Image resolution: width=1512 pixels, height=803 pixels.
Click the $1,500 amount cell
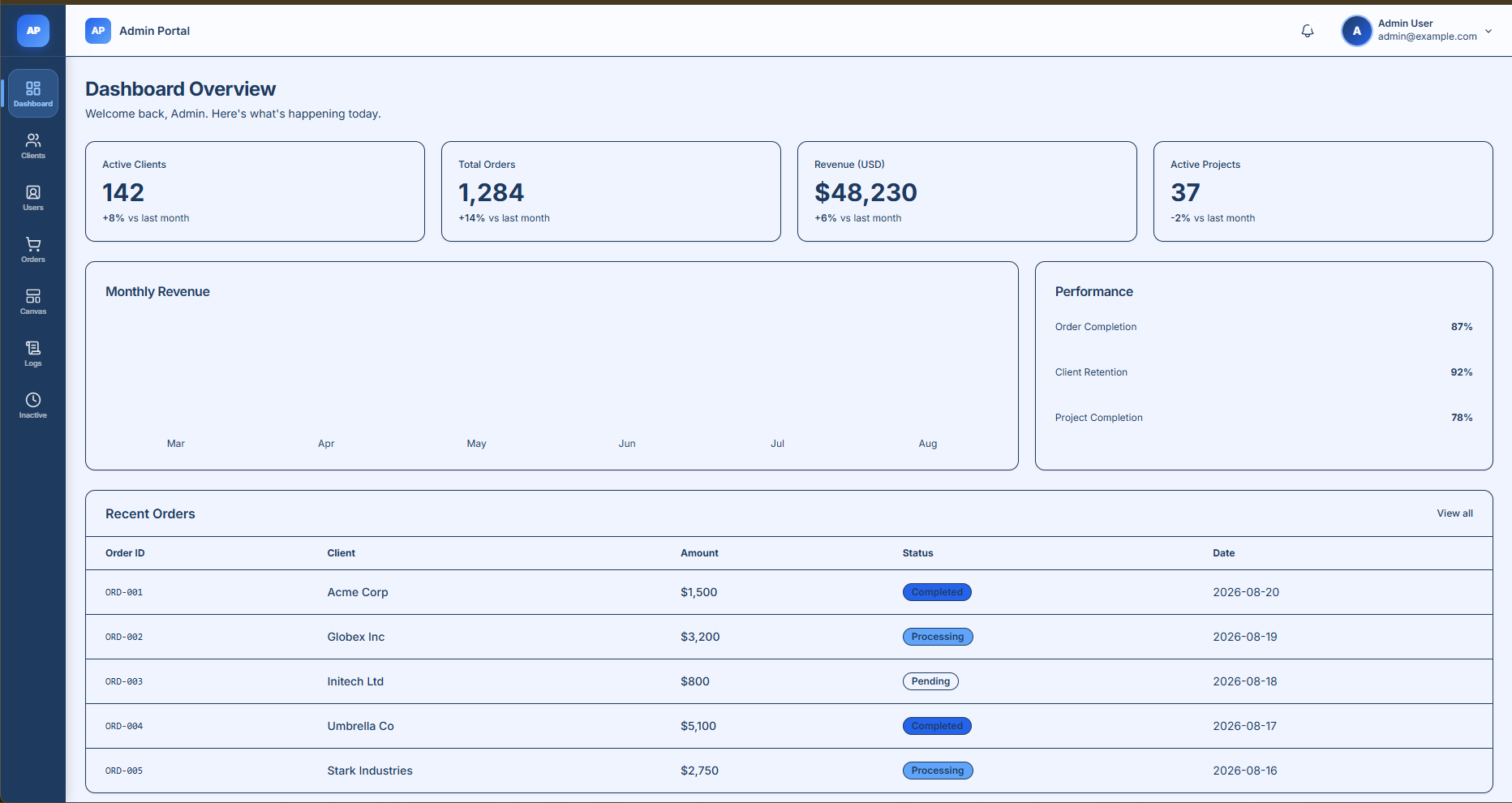click(698, 592)
